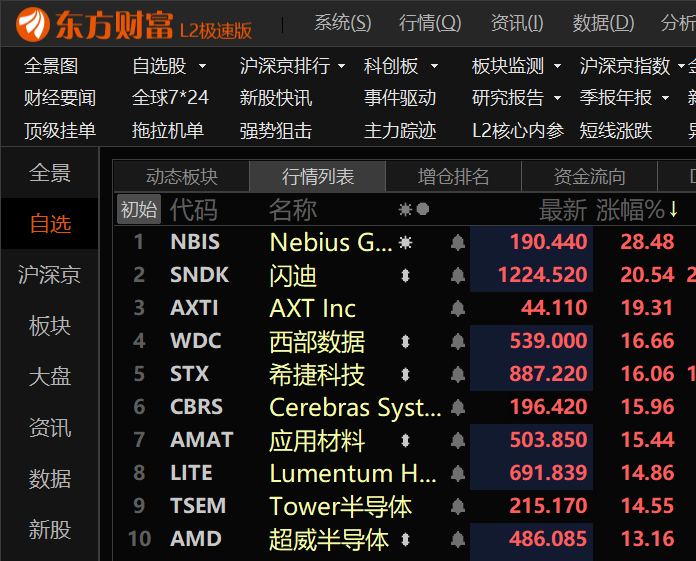Viewport: 696px width, 561px height.
Task: Select 板块 in left sidebar
Action: point(50,326)
